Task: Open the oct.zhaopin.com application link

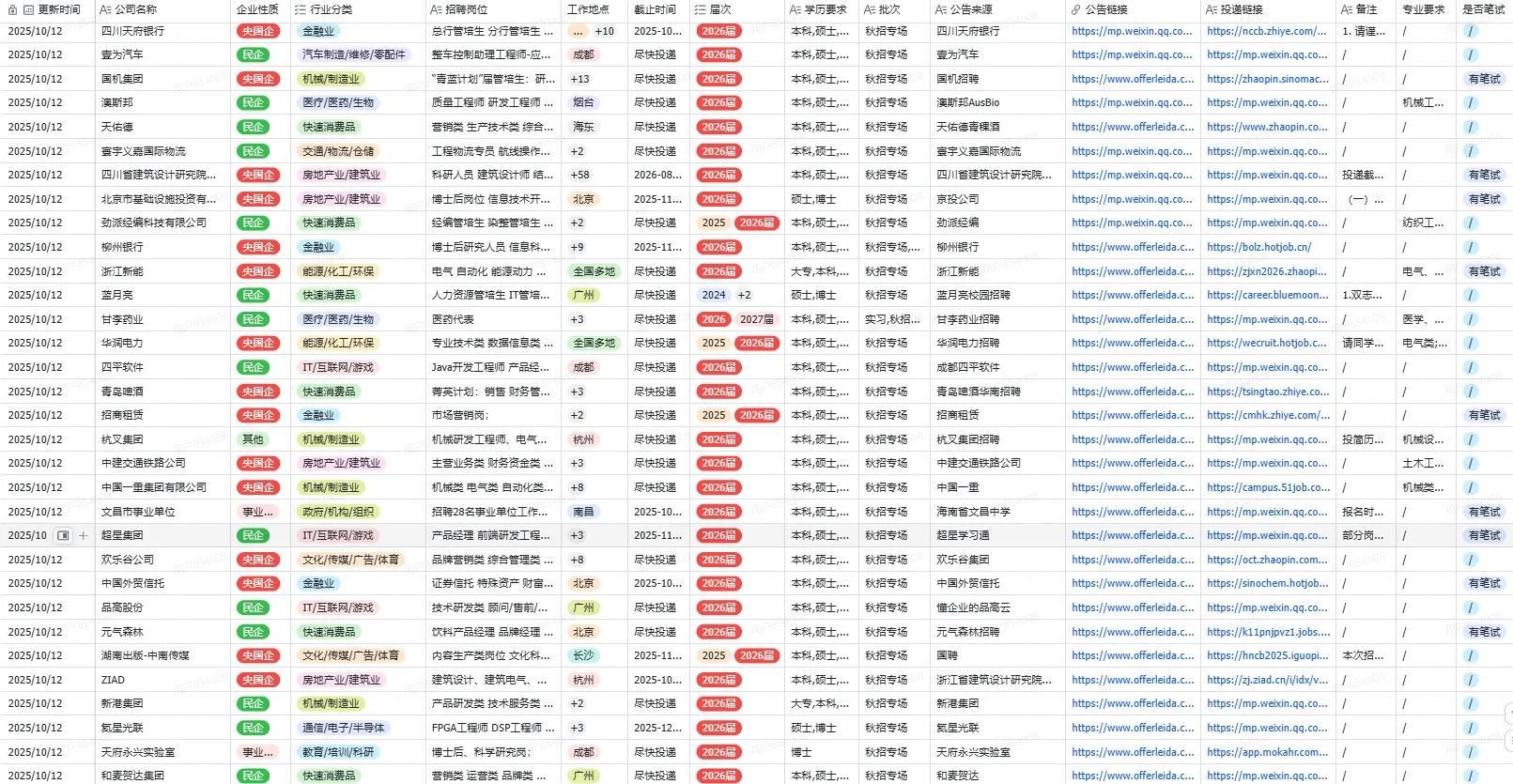Action: (1267, 560)
